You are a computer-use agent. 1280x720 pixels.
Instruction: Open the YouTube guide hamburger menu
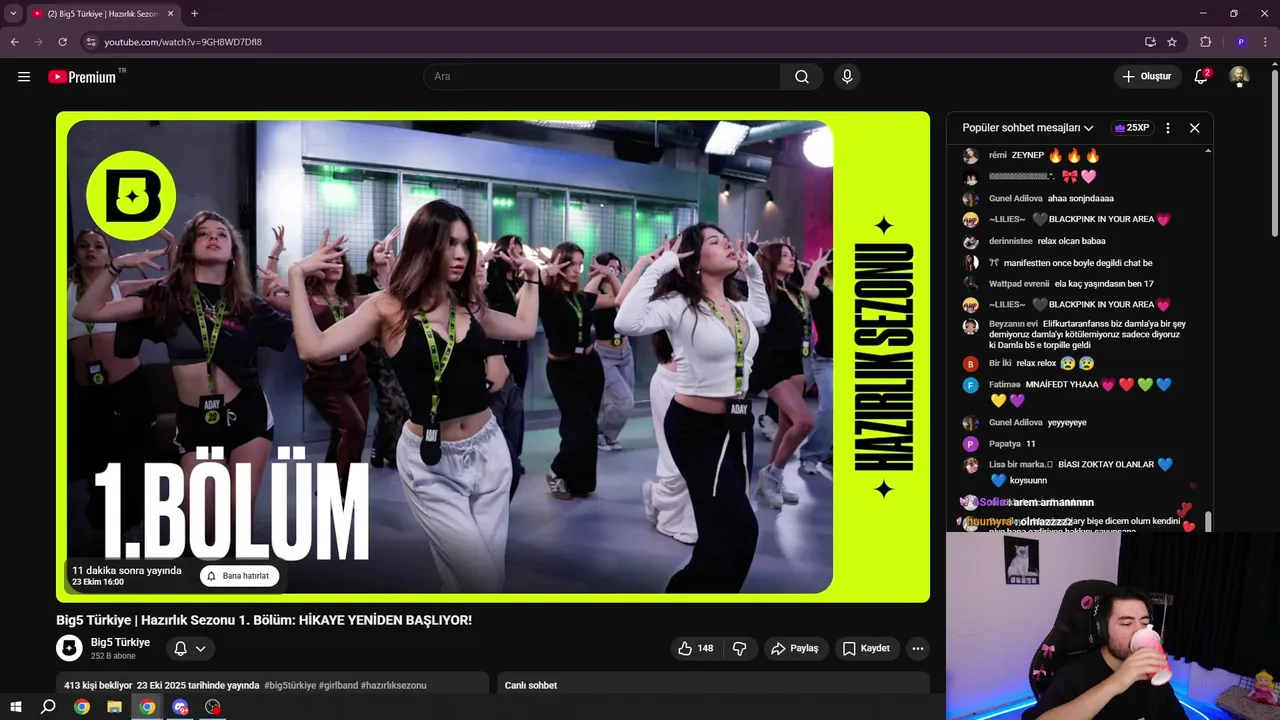[x=24, y=76]
